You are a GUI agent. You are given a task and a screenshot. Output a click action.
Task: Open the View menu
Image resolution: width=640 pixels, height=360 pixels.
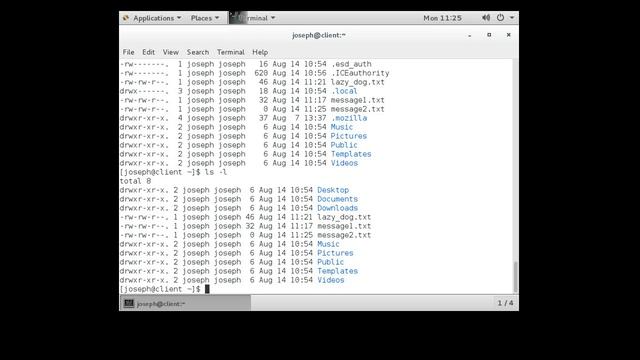point(171,52)
